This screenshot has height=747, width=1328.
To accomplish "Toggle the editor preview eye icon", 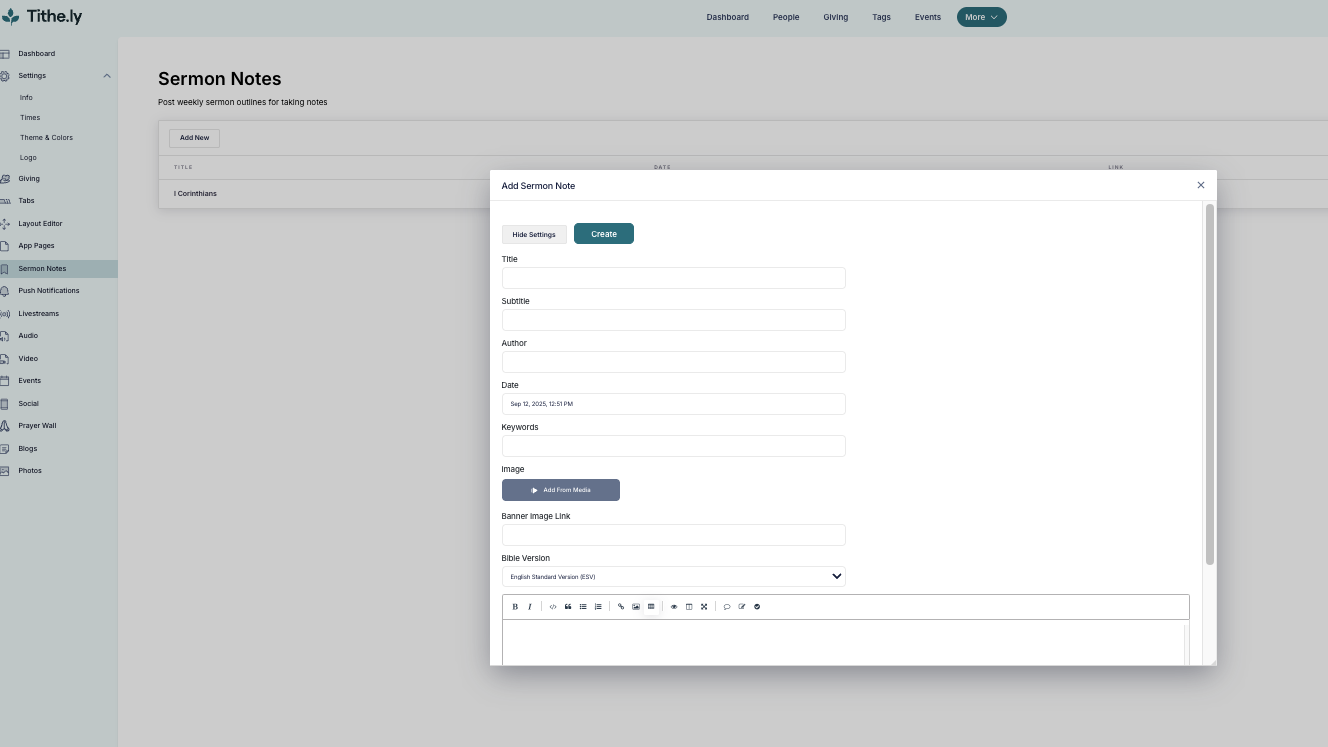I will pos(674,607).
